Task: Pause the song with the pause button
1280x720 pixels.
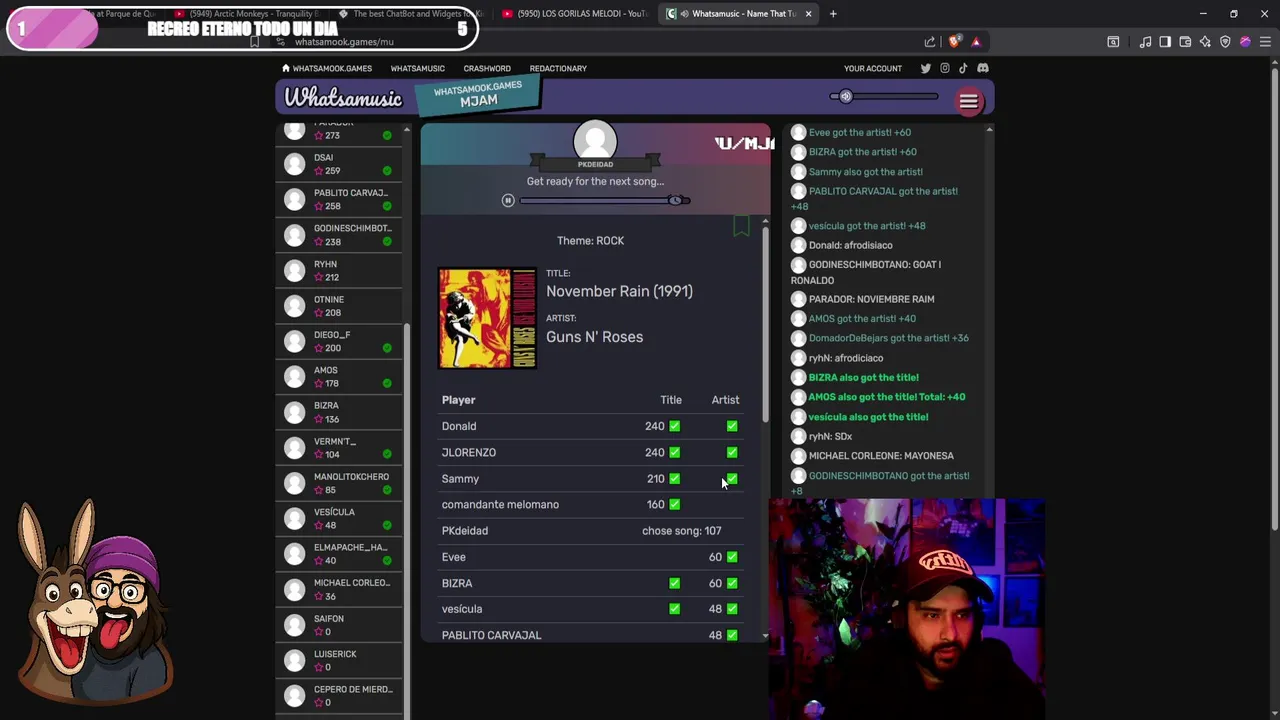Action: 508,201
